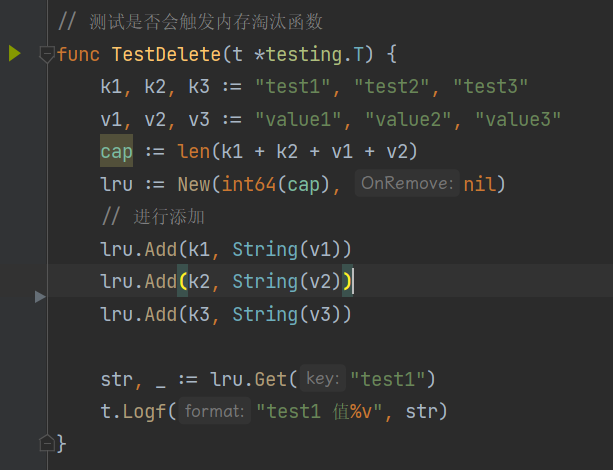Click the green Run test gutter icon
Screen dimensions: 613x470
coord(14,53)
